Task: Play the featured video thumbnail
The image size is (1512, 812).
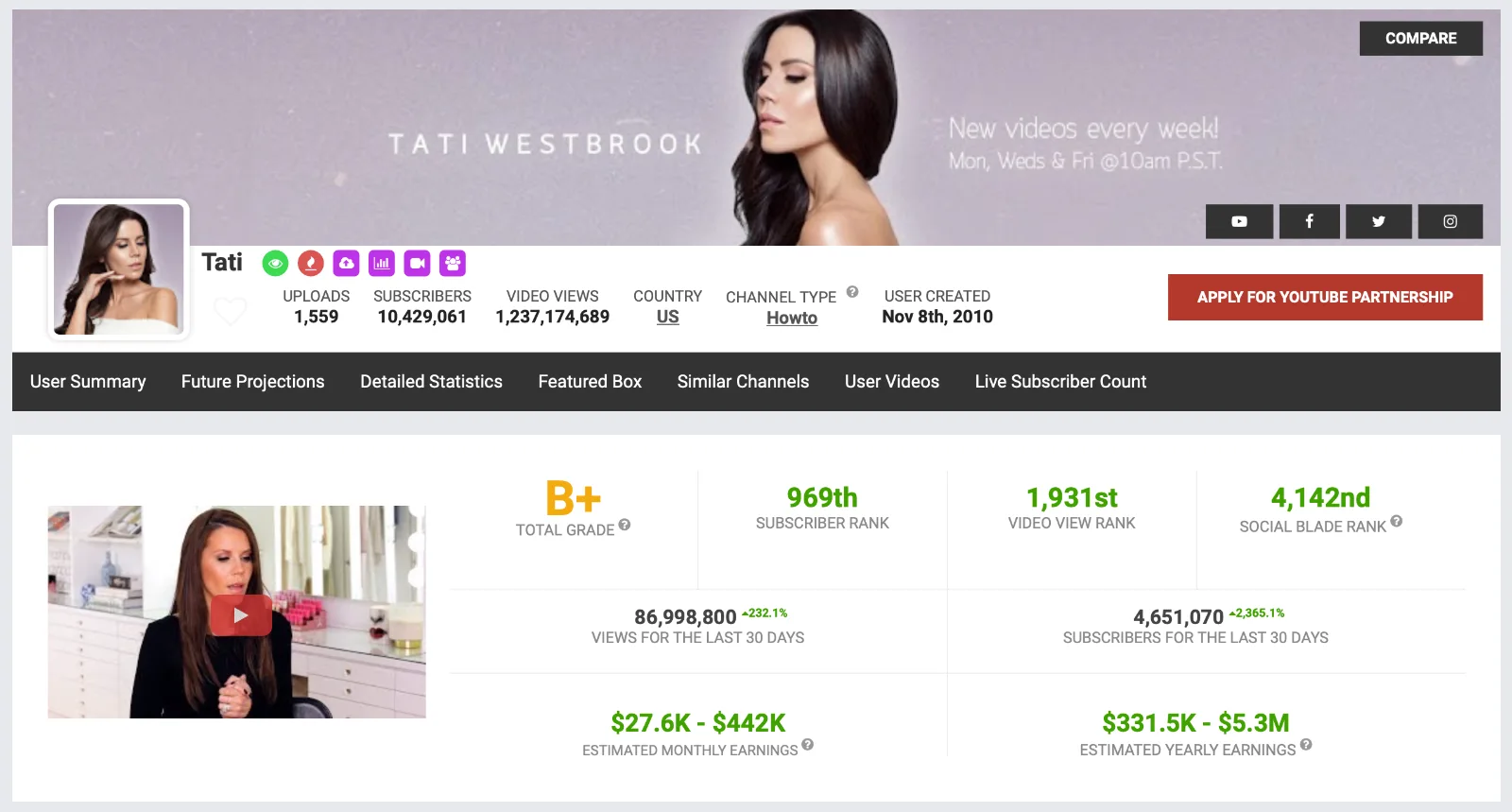Action: (241, 615)
